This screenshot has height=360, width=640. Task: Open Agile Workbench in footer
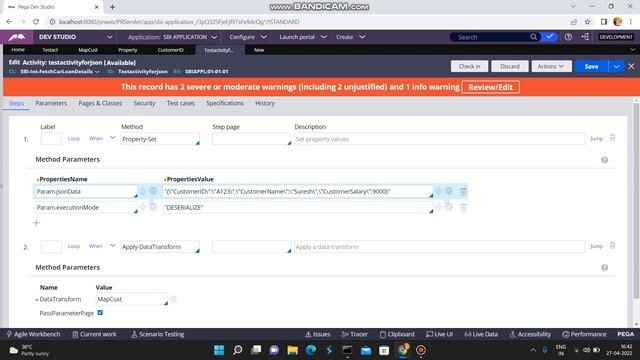click(33, 334)
